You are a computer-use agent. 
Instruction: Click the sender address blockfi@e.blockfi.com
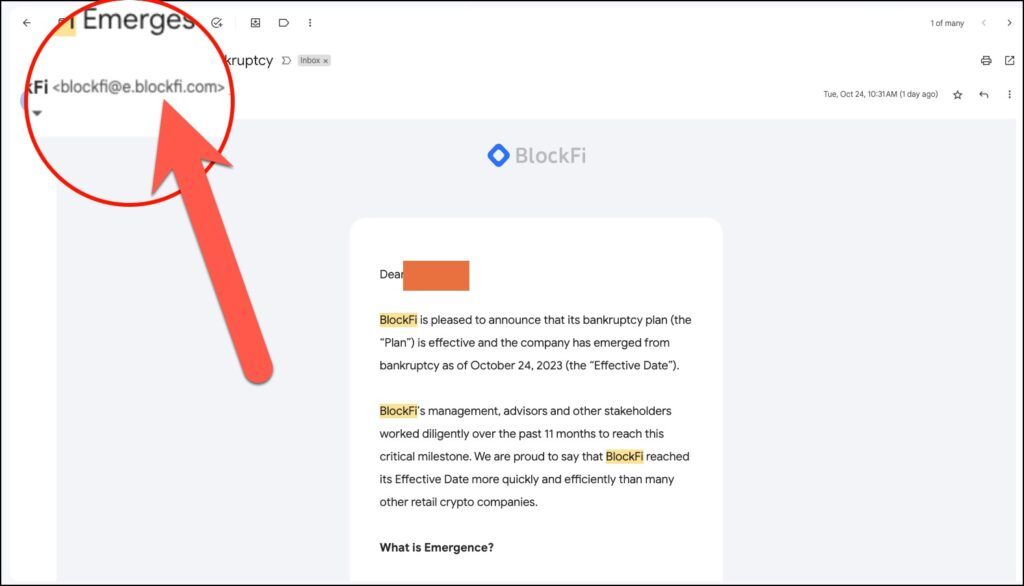[x=138, y=87]
